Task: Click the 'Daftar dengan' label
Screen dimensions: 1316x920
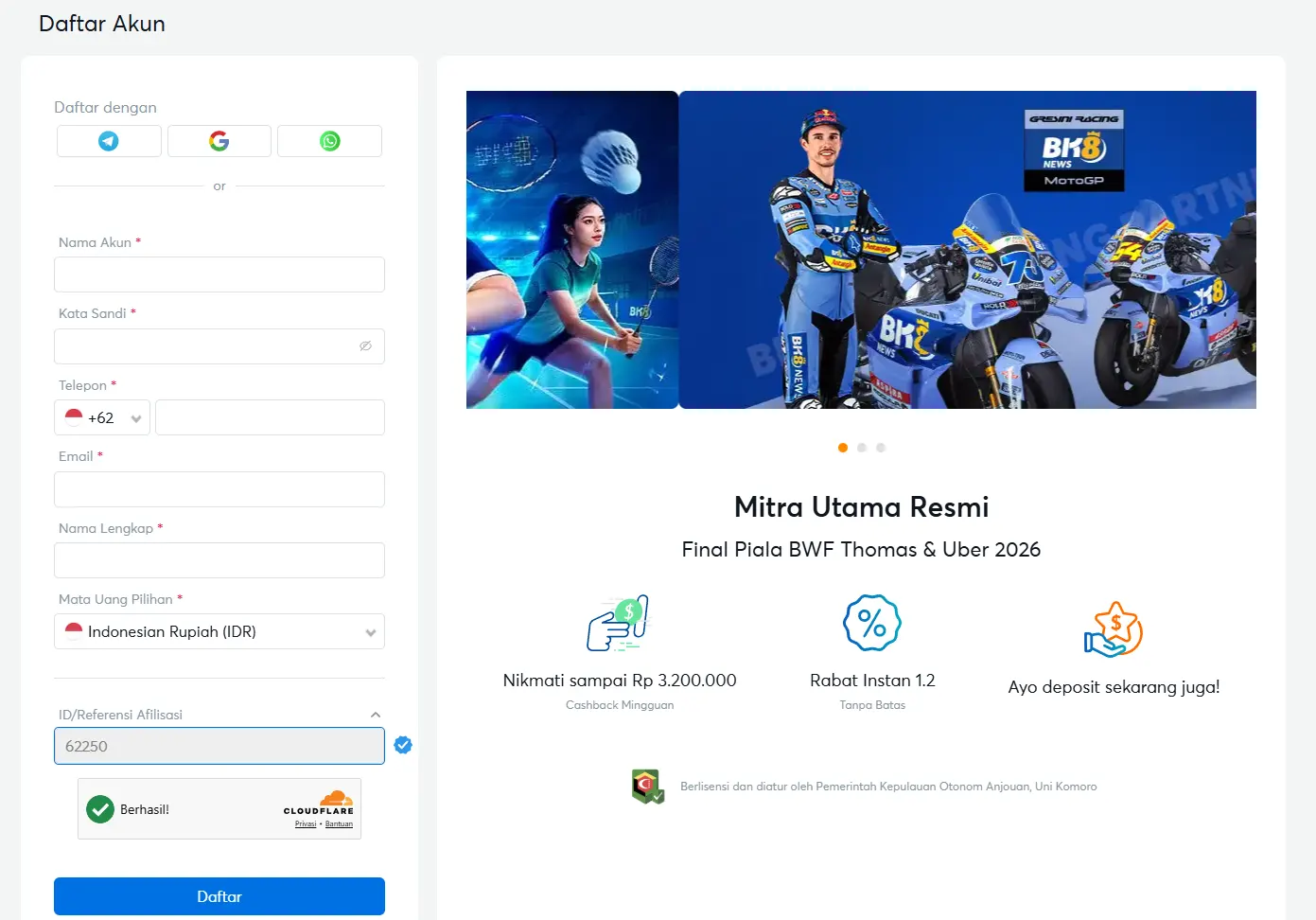Action: pyautogui.click(x=105, y=108)
